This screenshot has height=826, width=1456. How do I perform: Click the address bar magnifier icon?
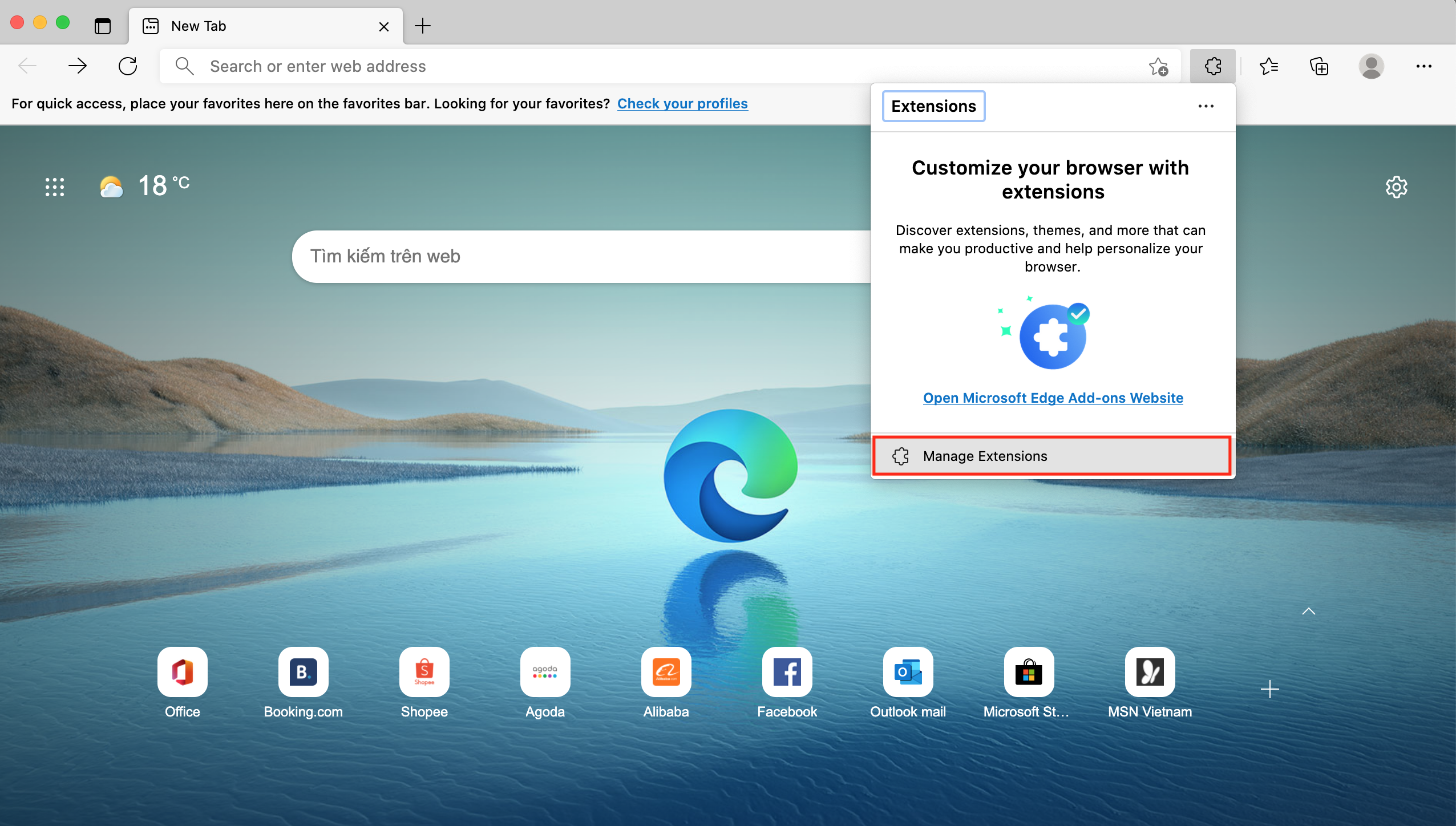(184, 66)
